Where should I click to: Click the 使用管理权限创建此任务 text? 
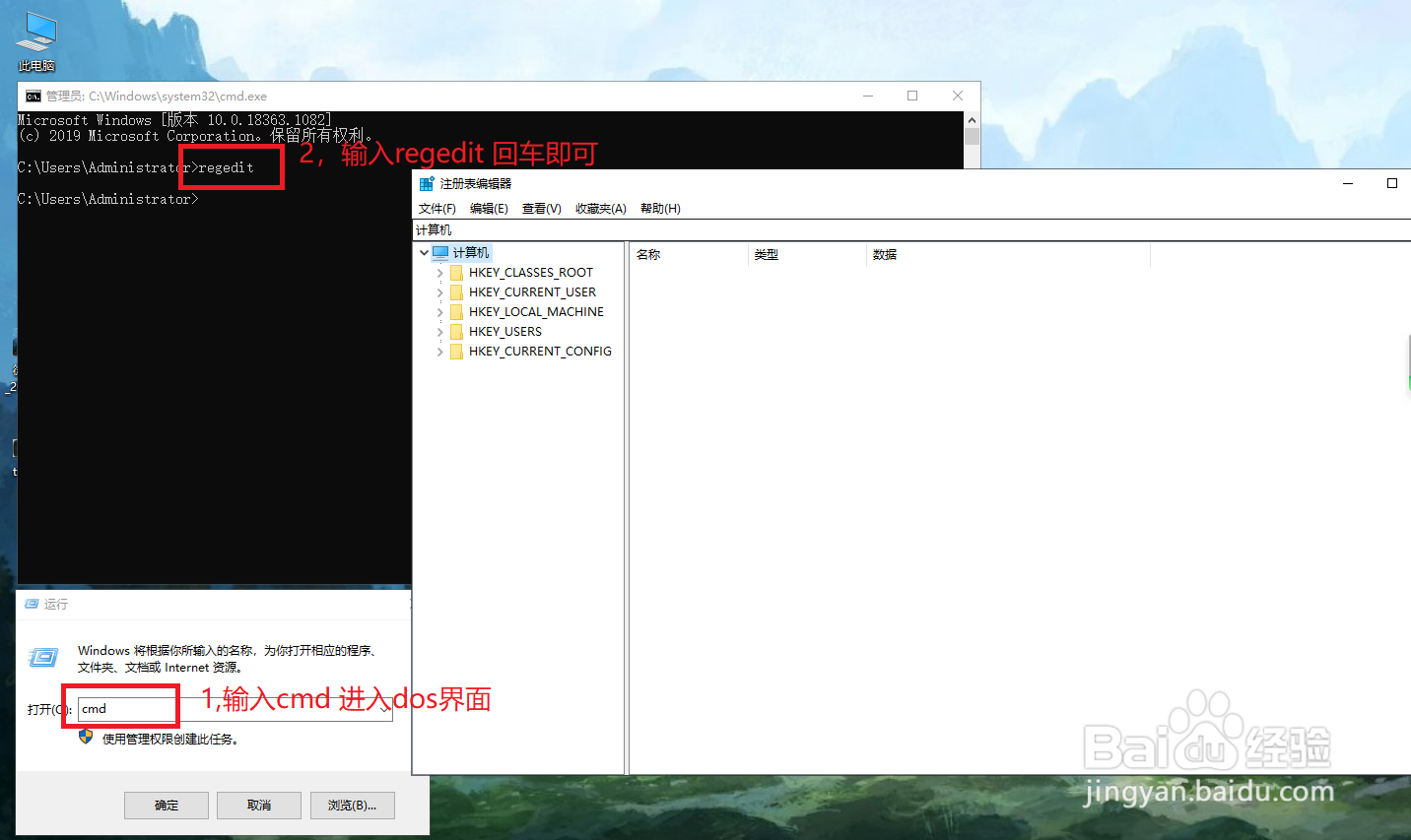point(170,740)
